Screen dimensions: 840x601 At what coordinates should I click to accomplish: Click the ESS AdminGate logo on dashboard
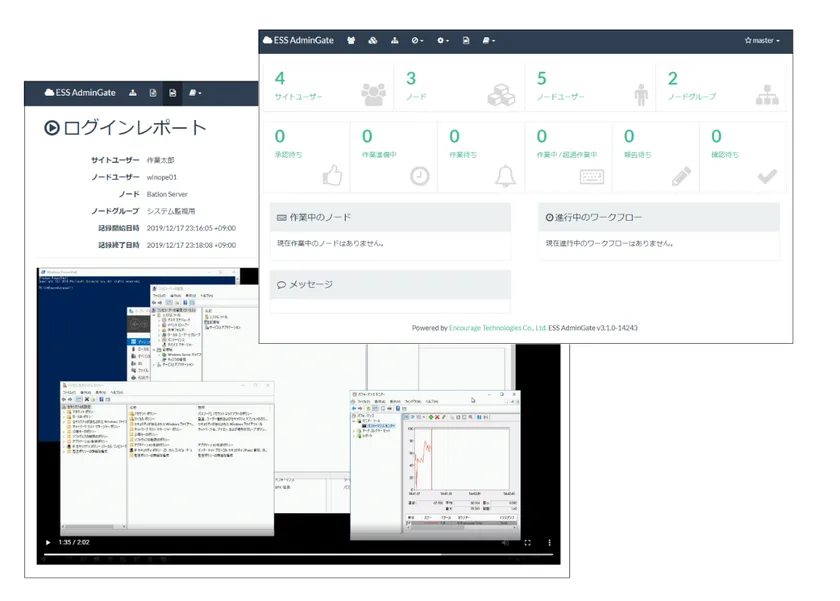point(299,41)
